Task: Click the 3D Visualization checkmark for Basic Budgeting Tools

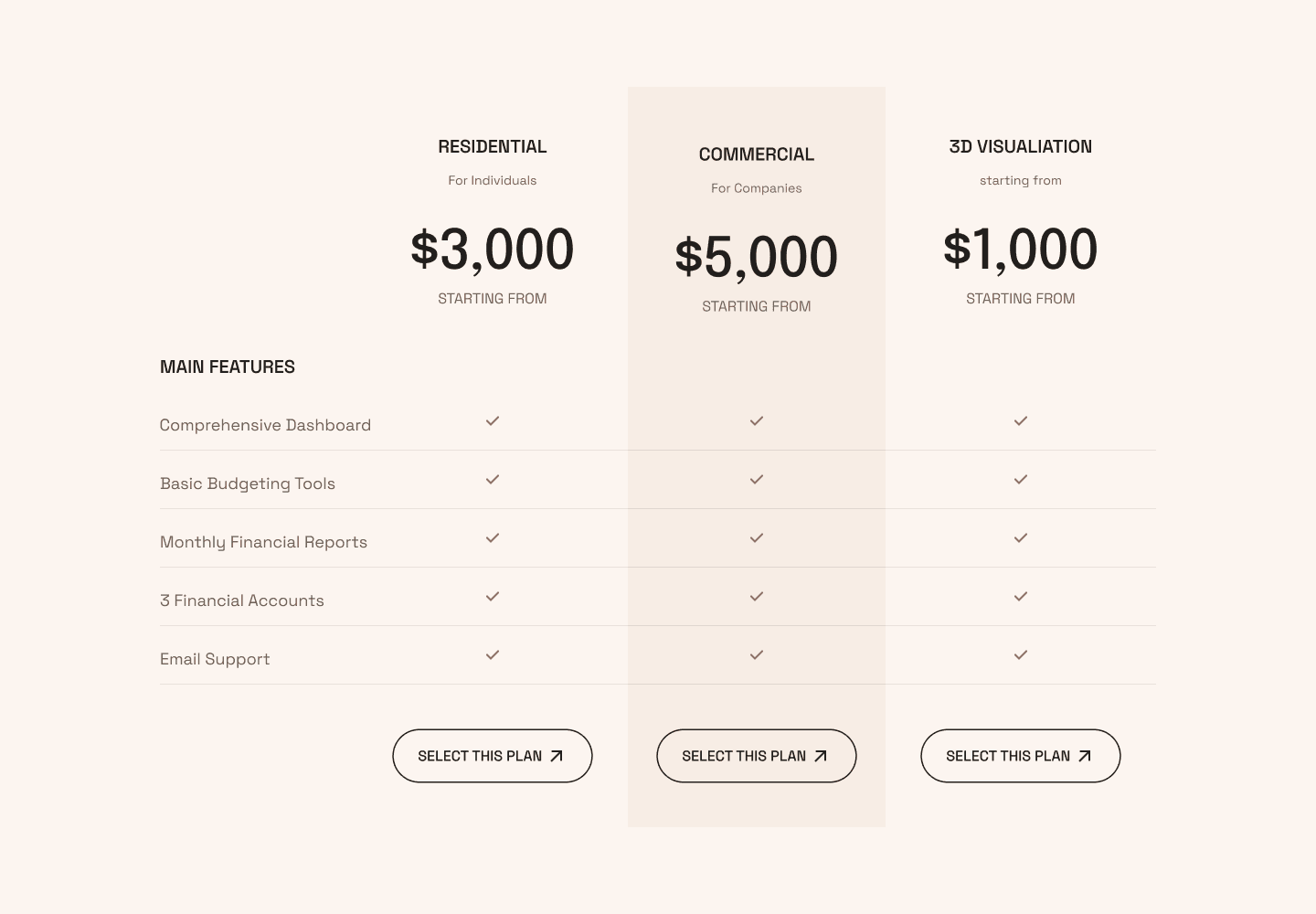Action: click(1020, 479)
